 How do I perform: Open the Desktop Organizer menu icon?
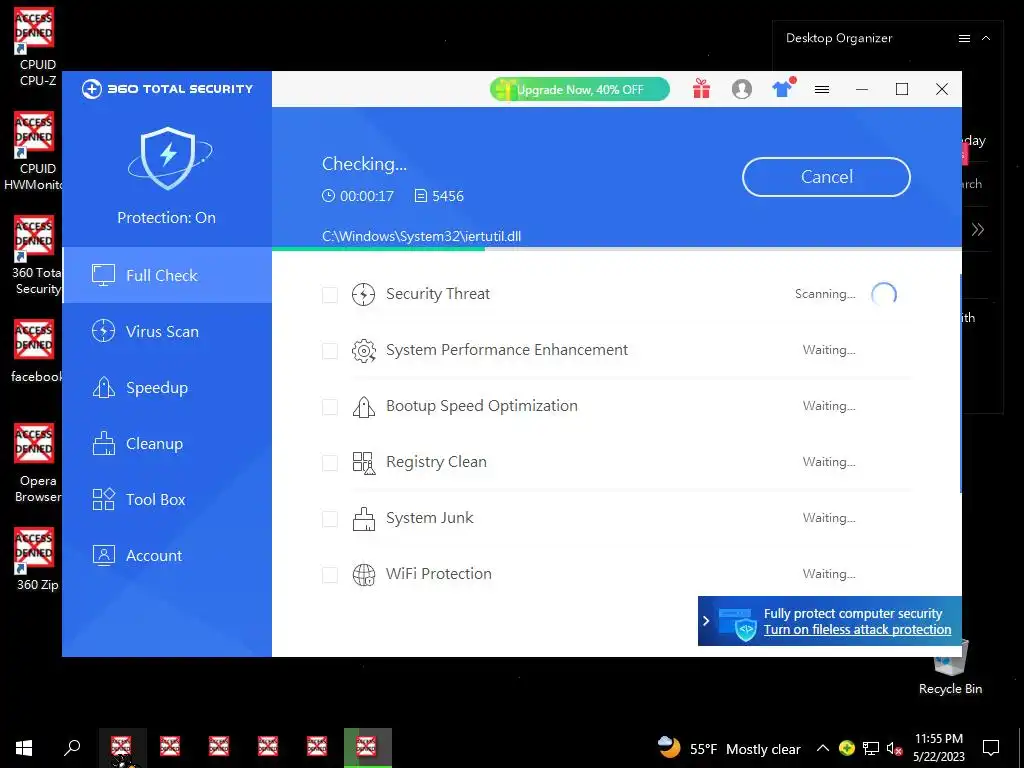pyautogui.click(x=964, y=39)
